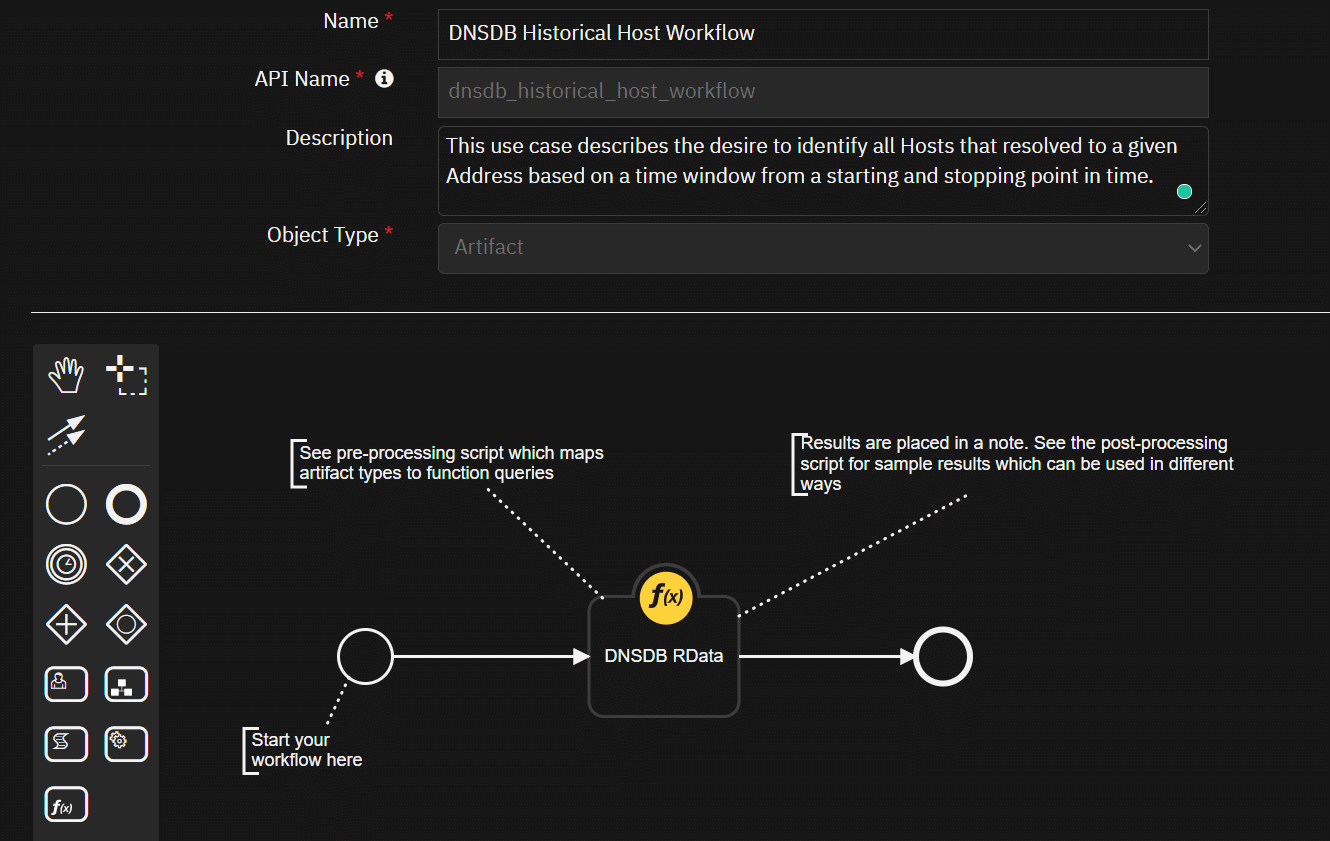Select the timer event clock icon
1330x841 pixels.
click(x=66, y=565)
